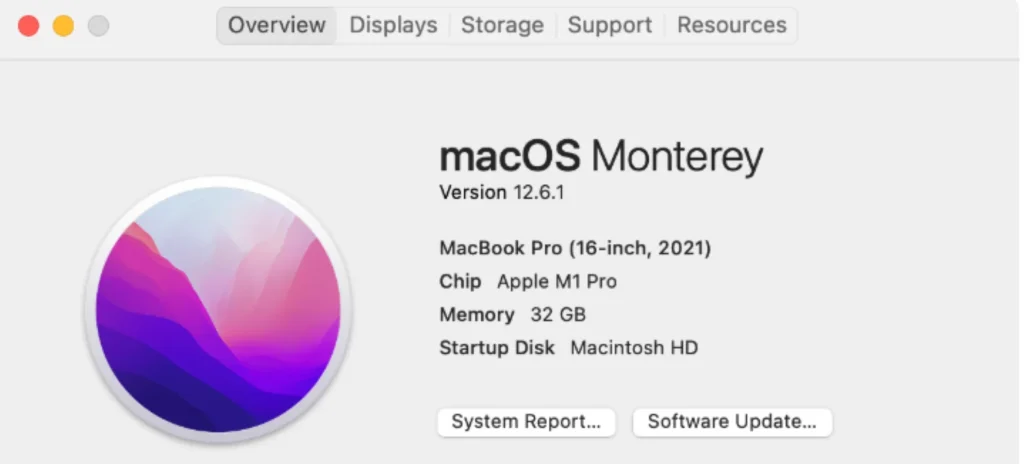
Task: Click the Memory label
Action: pyautogui.click(x=477, y=315)
